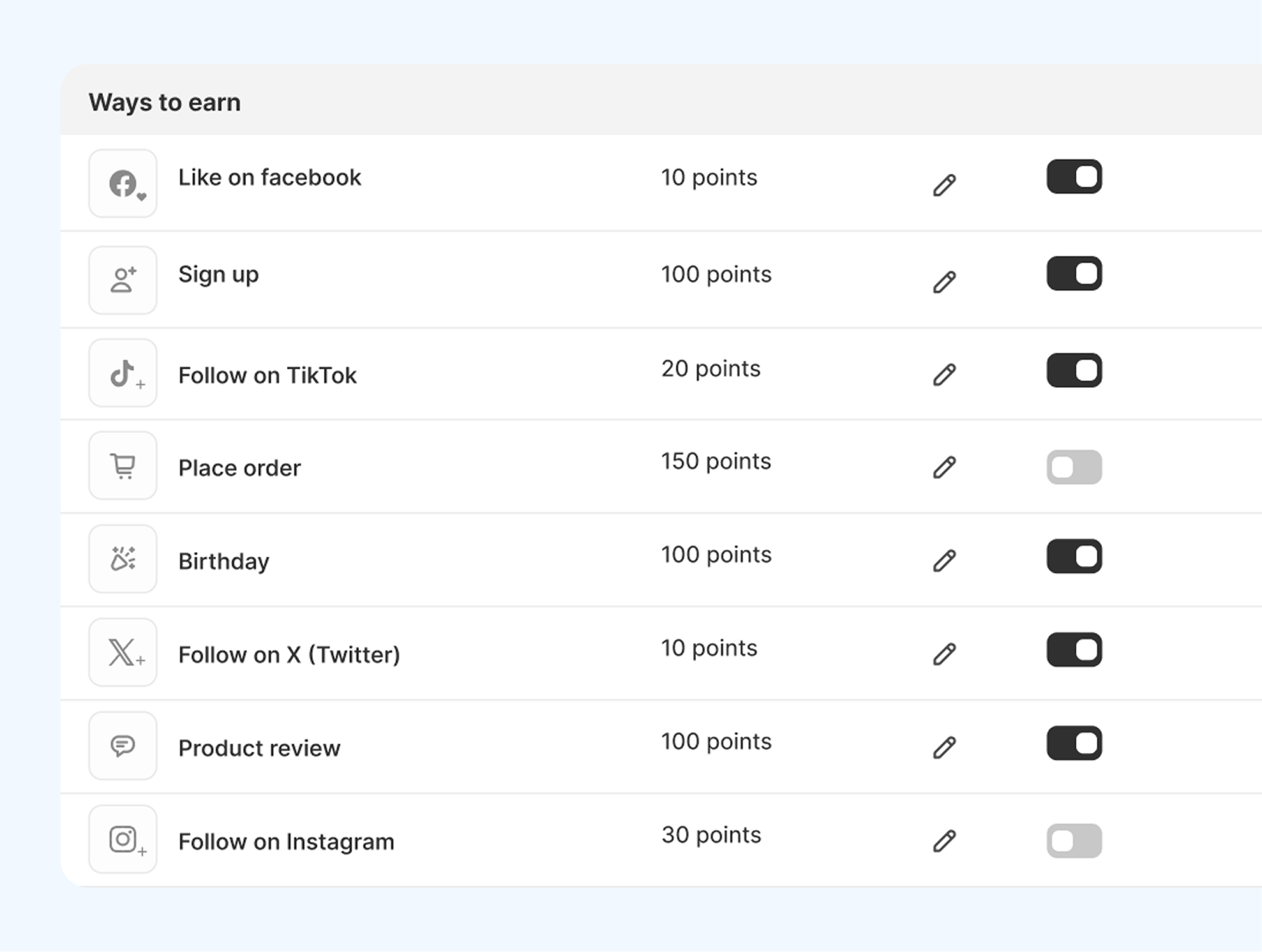The width and height of the screenshot is (1262, 952).
Task: Disable Follow on TikTok earning
Action: (x=1074, y=371)
